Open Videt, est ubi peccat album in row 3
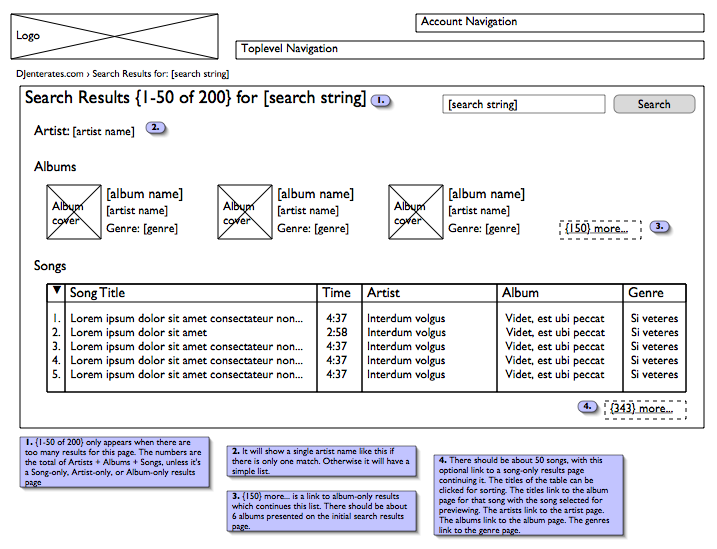This screenshot has height=549, width=717. pyautogui.click(x=555, y=346)
